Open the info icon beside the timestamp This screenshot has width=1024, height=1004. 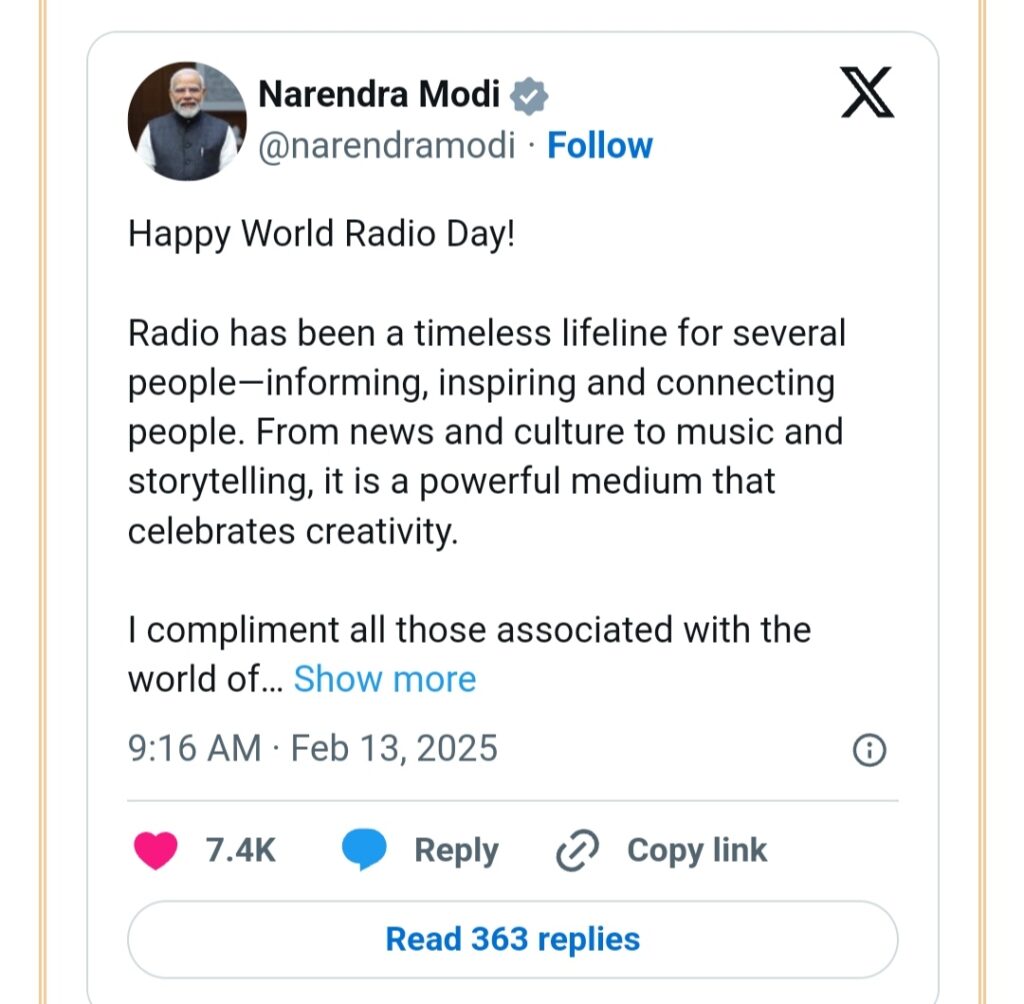point(869,748)
